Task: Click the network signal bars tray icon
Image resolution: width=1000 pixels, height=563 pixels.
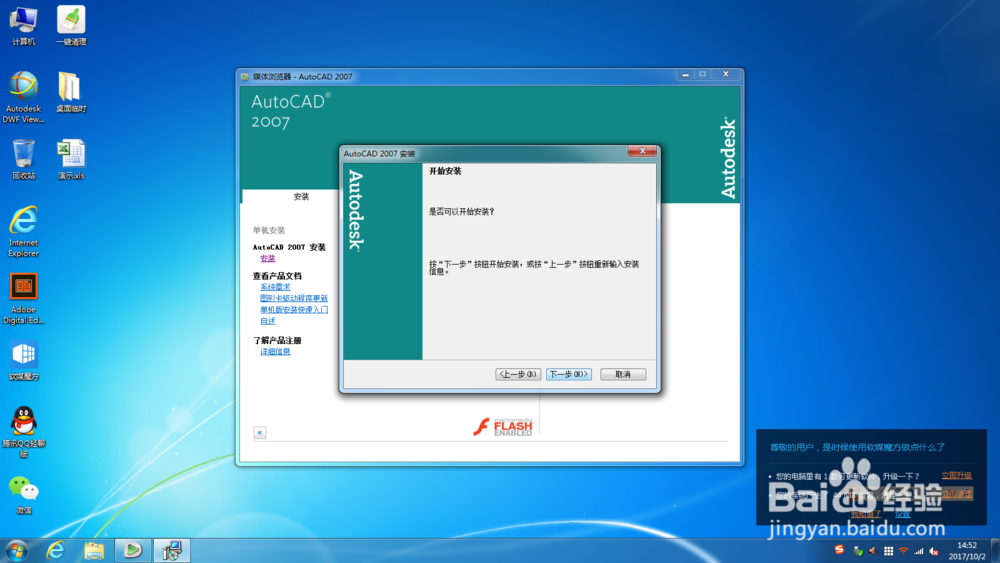Action: tap(919, 551)
